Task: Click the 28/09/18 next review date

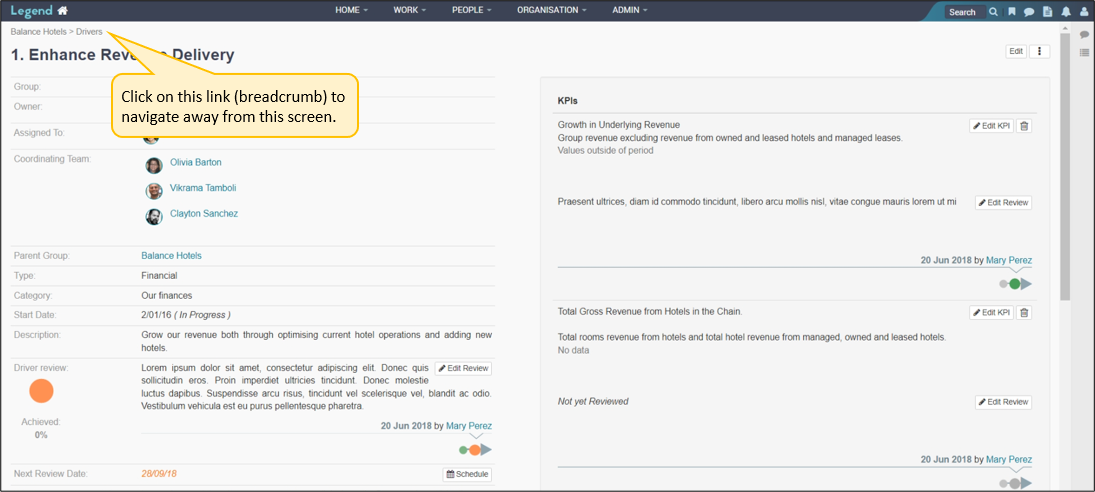Action: (x=159, y=474)
